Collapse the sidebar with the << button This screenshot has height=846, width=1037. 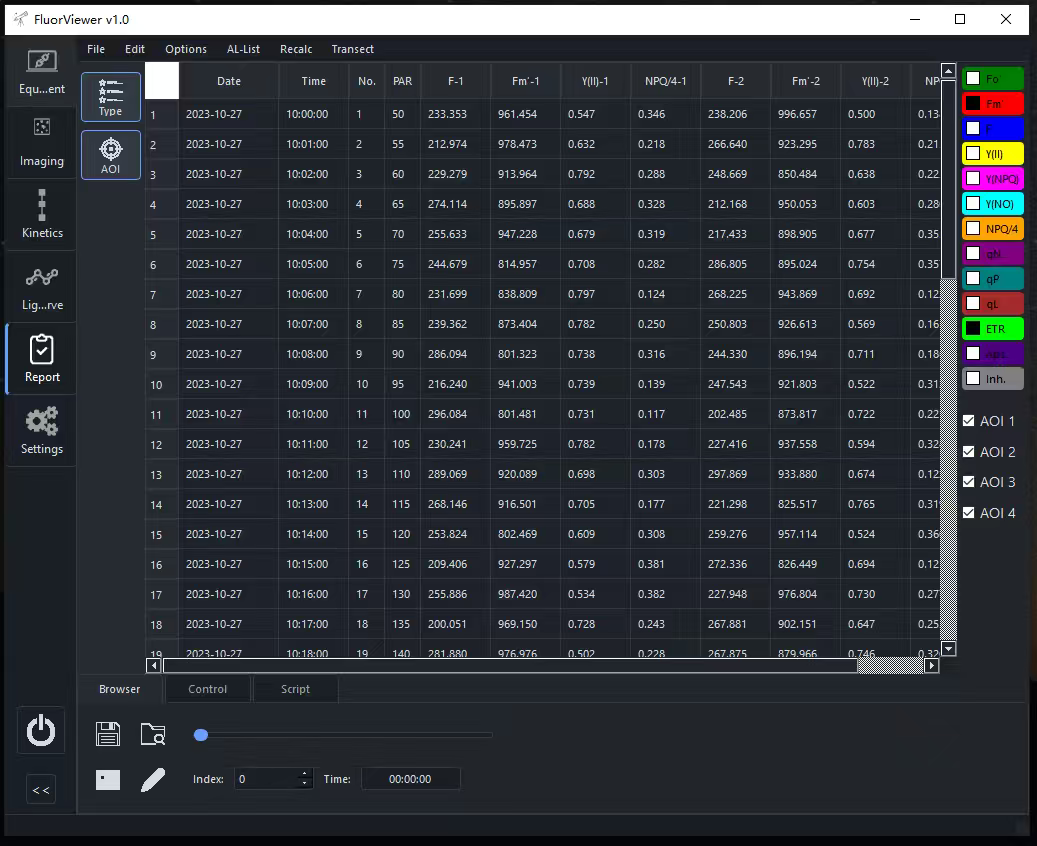click(x=41, y=790)
